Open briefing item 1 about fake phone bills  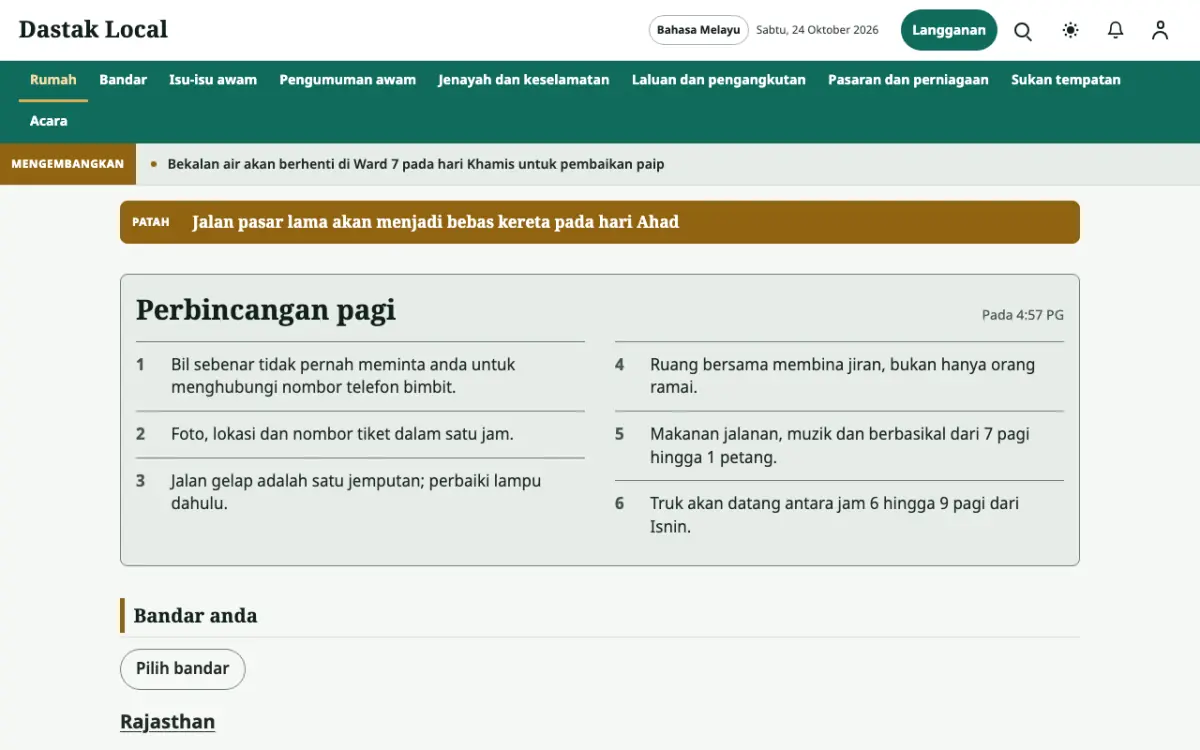[360, 376]
